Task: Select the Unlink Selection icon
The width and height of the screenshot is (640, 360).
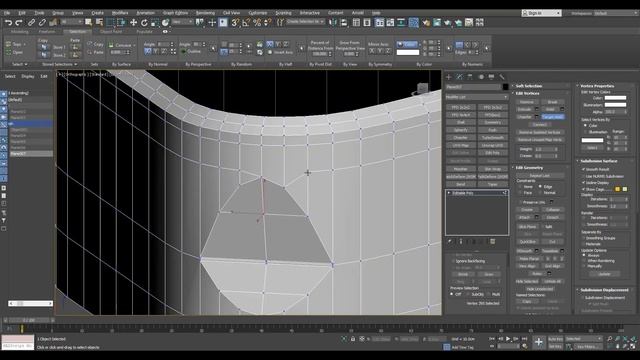Action: 42,23
